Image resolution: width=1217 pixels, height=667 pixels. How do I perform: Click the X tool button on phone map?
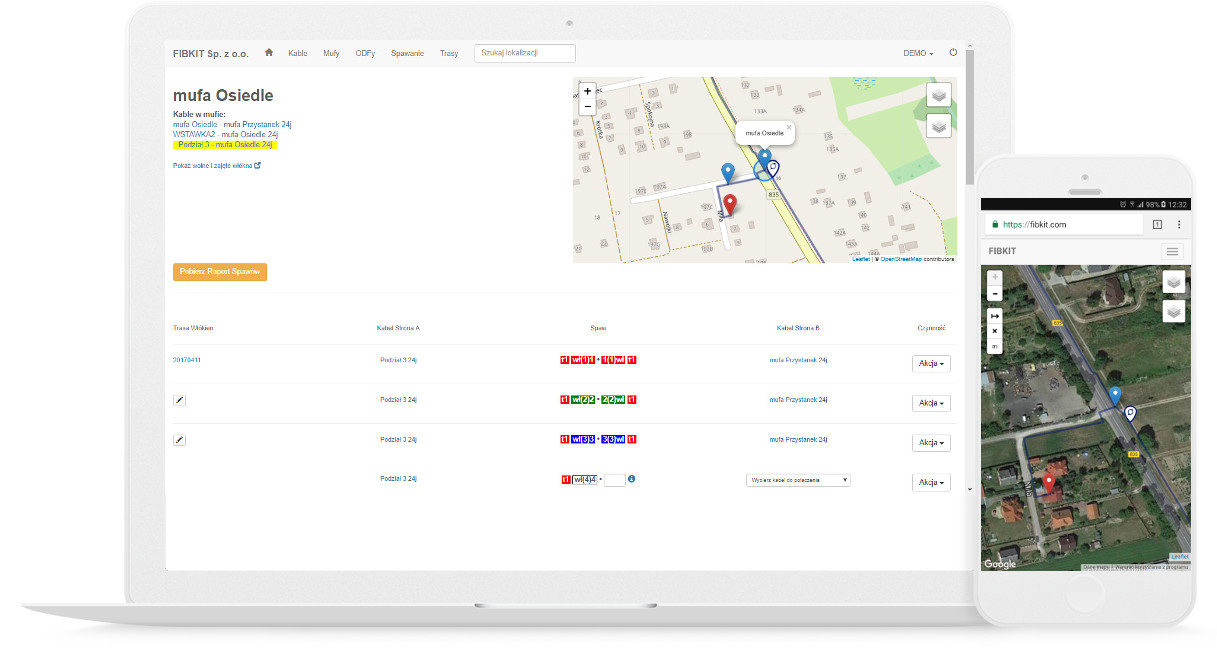pyautogui.click(x=994, y=330)
